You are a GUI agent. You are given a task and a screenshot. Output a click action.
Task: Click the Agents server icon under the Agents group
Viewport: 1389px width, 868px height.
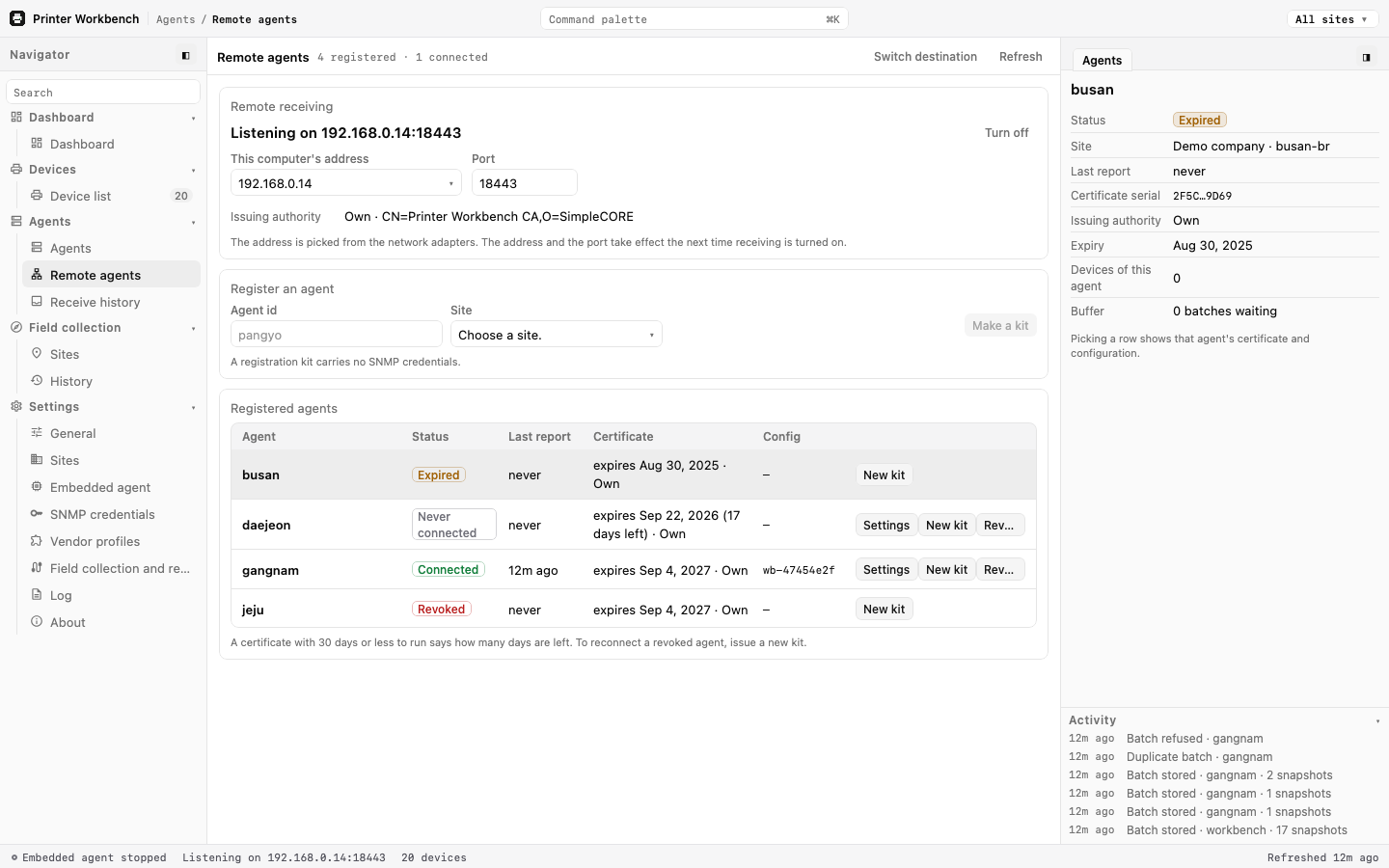[37, 248]
